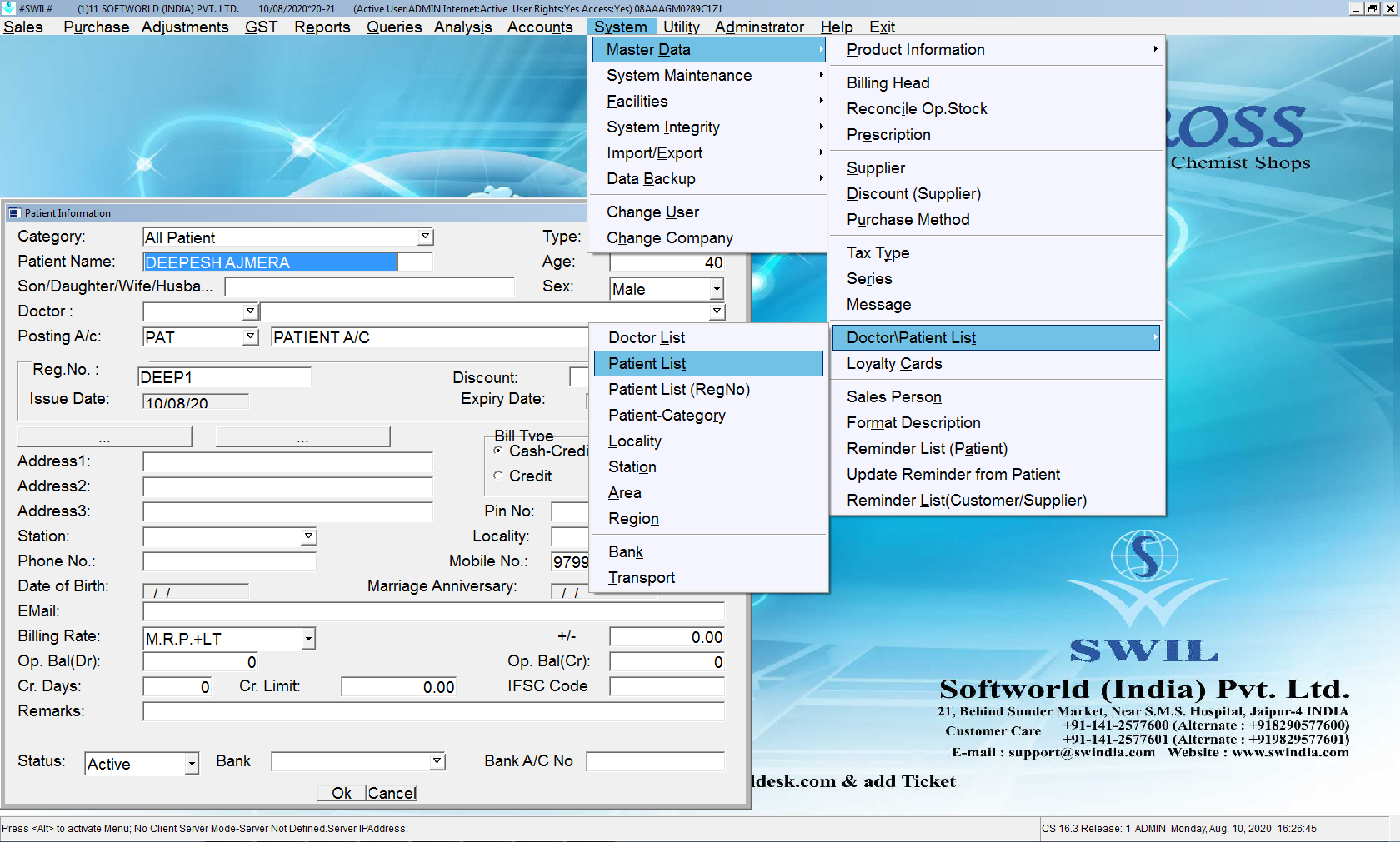The image size is (1400, 842).
Task: Select Billing Head in Master Data
Action: pyautogui.click(x=996, y=82)
